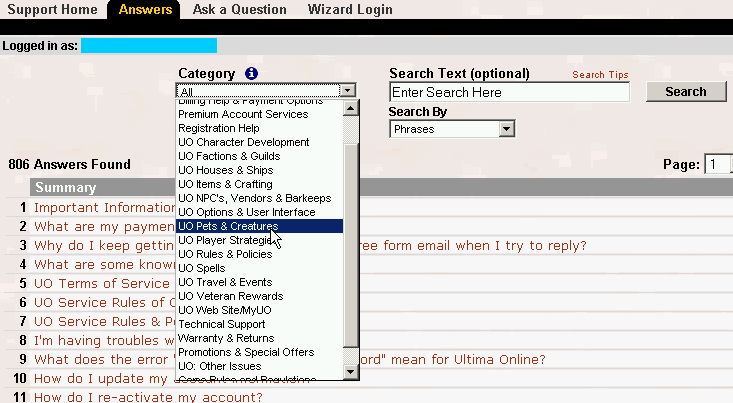Open answer 4 What are some known
Image resolution: width=733 pixels, height=403 pixels.
point(104,265)
